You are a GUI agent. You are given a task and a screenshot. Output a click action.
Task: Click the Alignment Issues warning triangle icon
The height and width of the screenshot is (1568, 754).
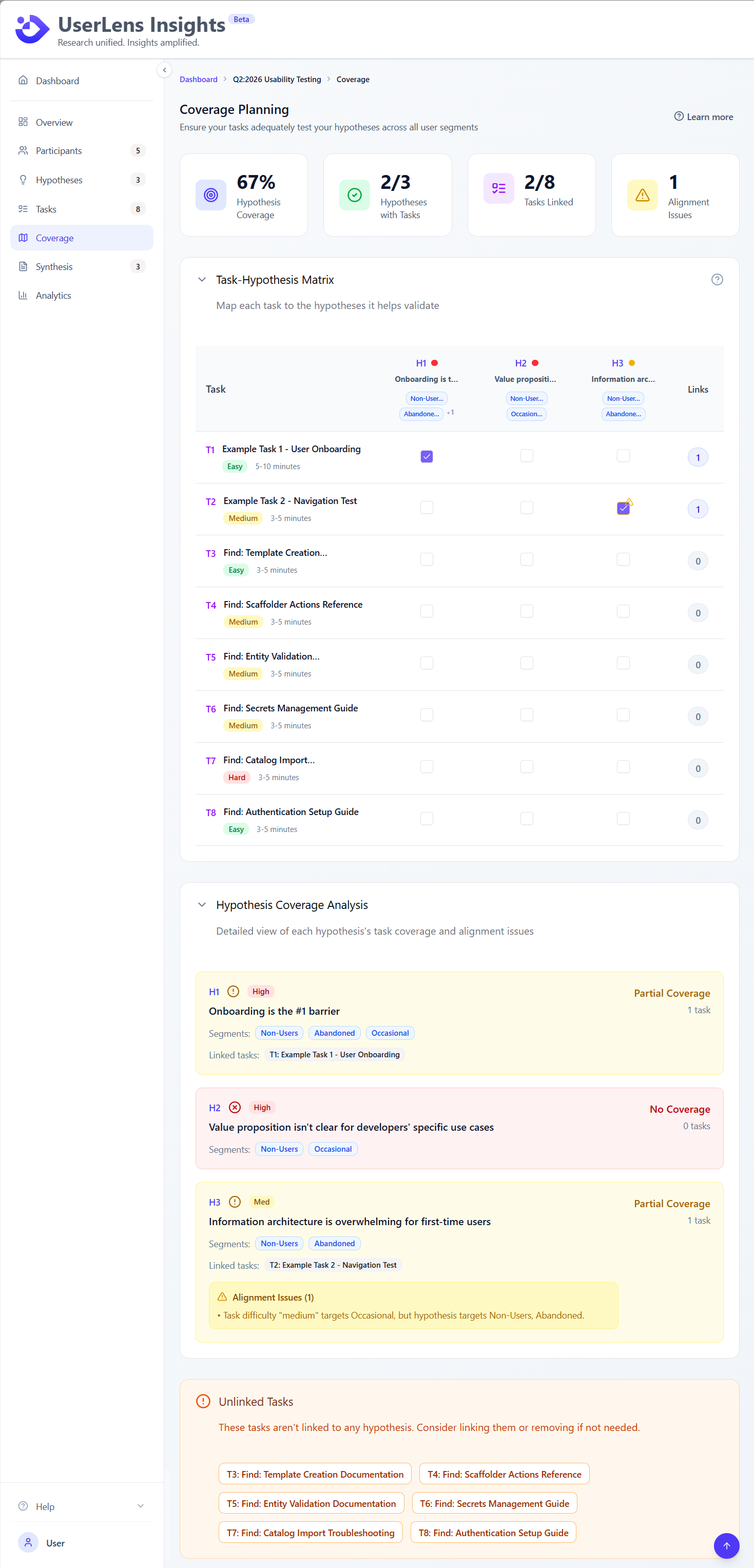click(642, 195)
